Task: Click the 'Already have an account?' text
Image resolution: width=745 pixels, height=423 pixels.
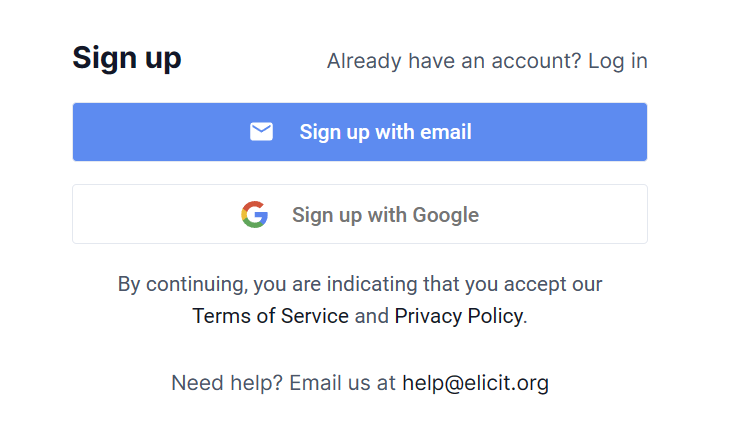Action: click(454, 61)
